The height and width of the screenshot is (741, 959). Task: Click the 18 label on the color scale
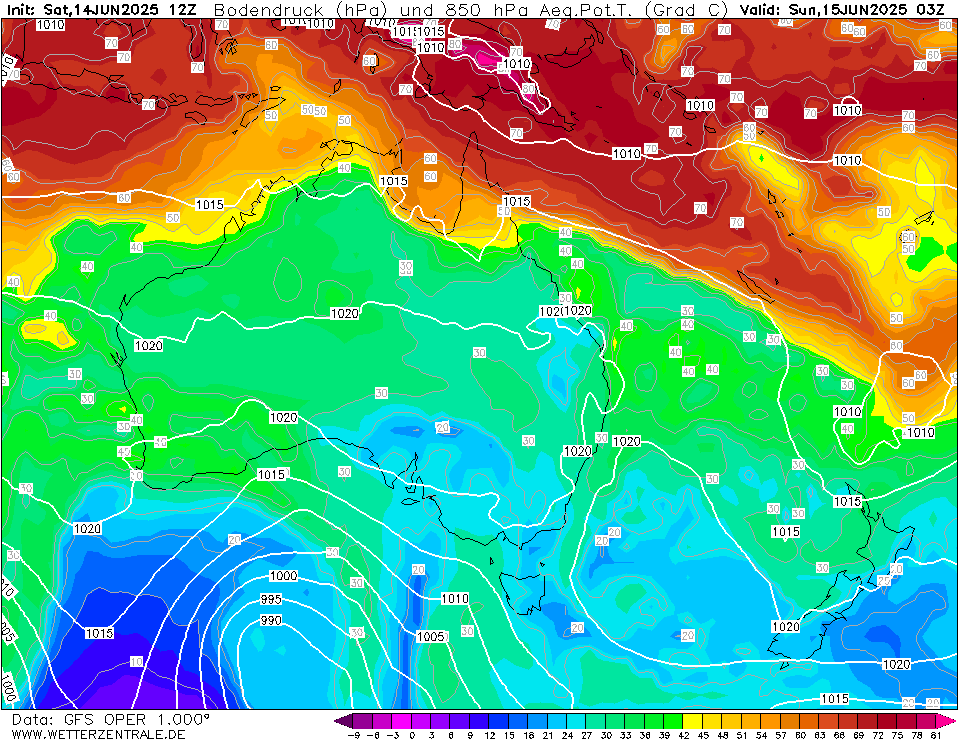[x=529, y=735]
